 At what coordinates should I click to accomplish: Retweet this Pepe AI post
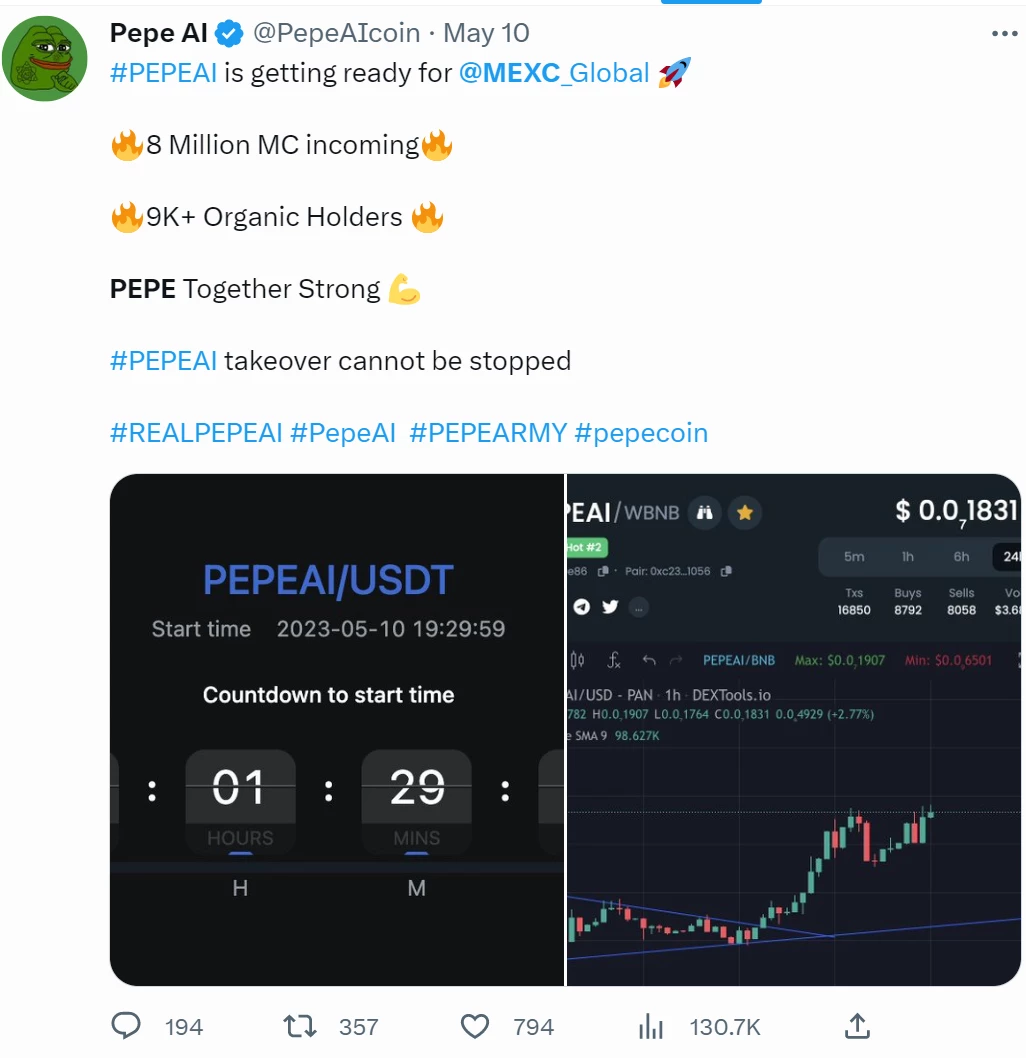[299, 1026]
